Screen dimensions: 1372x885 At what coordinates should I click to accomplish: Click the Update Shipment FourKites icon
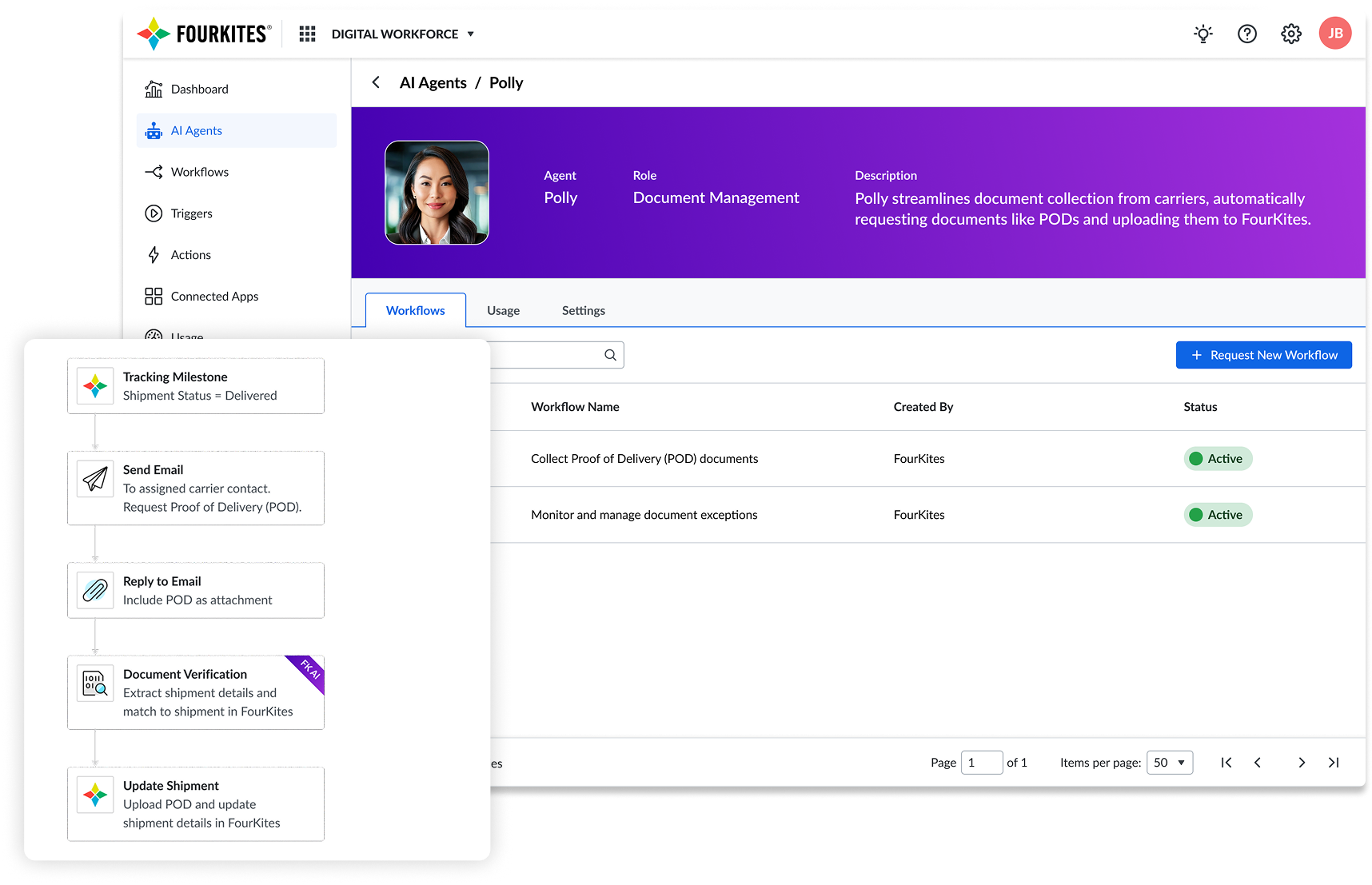tap(95, 795)
